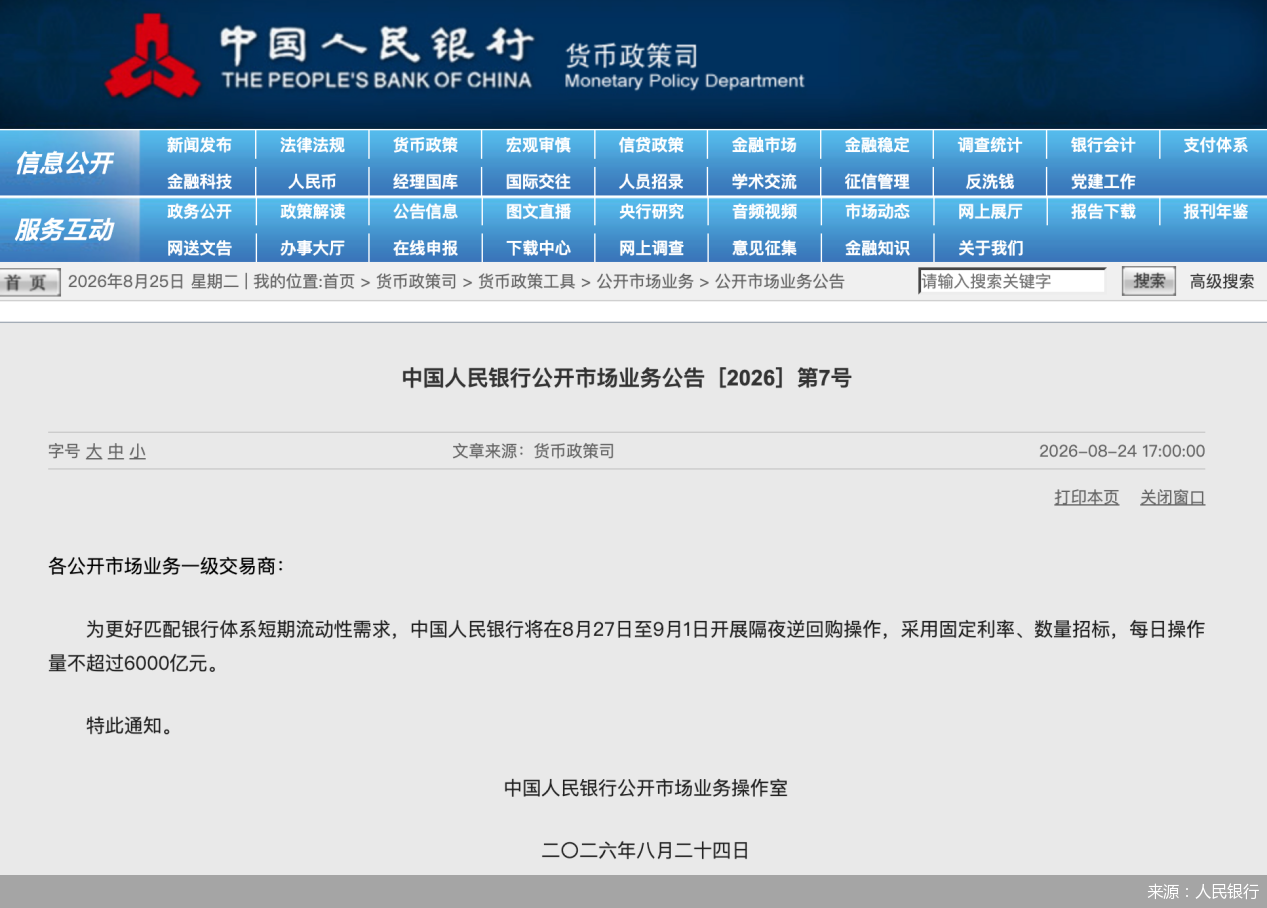
Task: Set font size to 小
Action: (x=138, y=452)
